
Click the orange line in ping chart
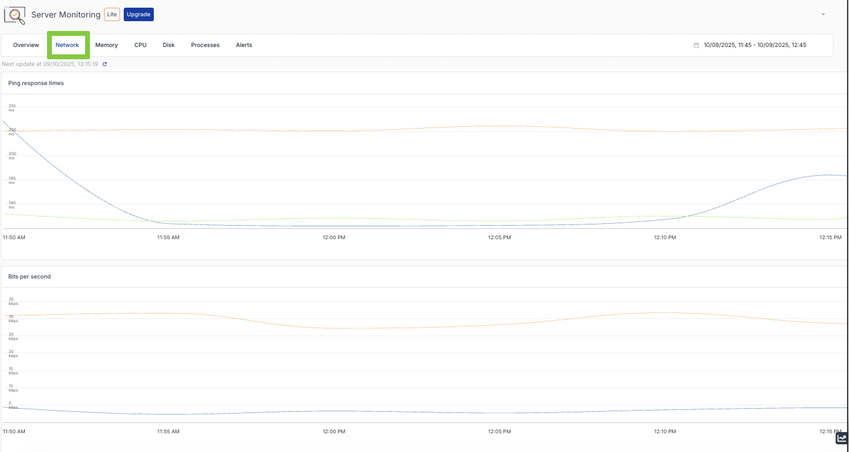tap(500, 126)
